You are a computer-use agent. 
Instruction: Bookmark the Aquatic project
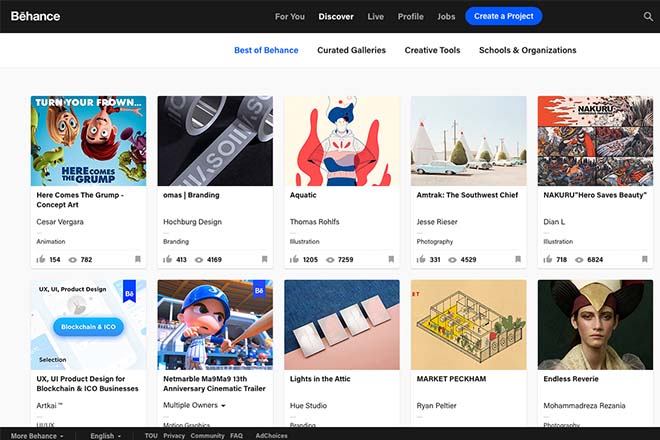391,259
